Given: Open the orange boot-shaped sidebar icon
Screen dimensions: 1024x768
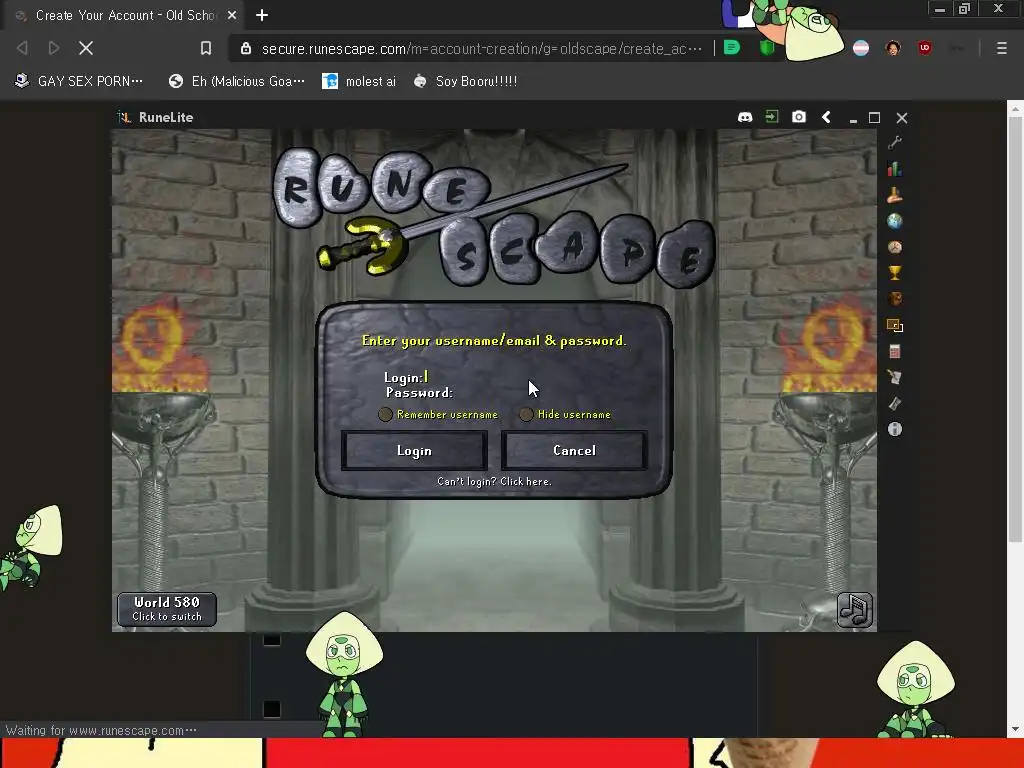Looking at the screenshot, I should [895, 195].
